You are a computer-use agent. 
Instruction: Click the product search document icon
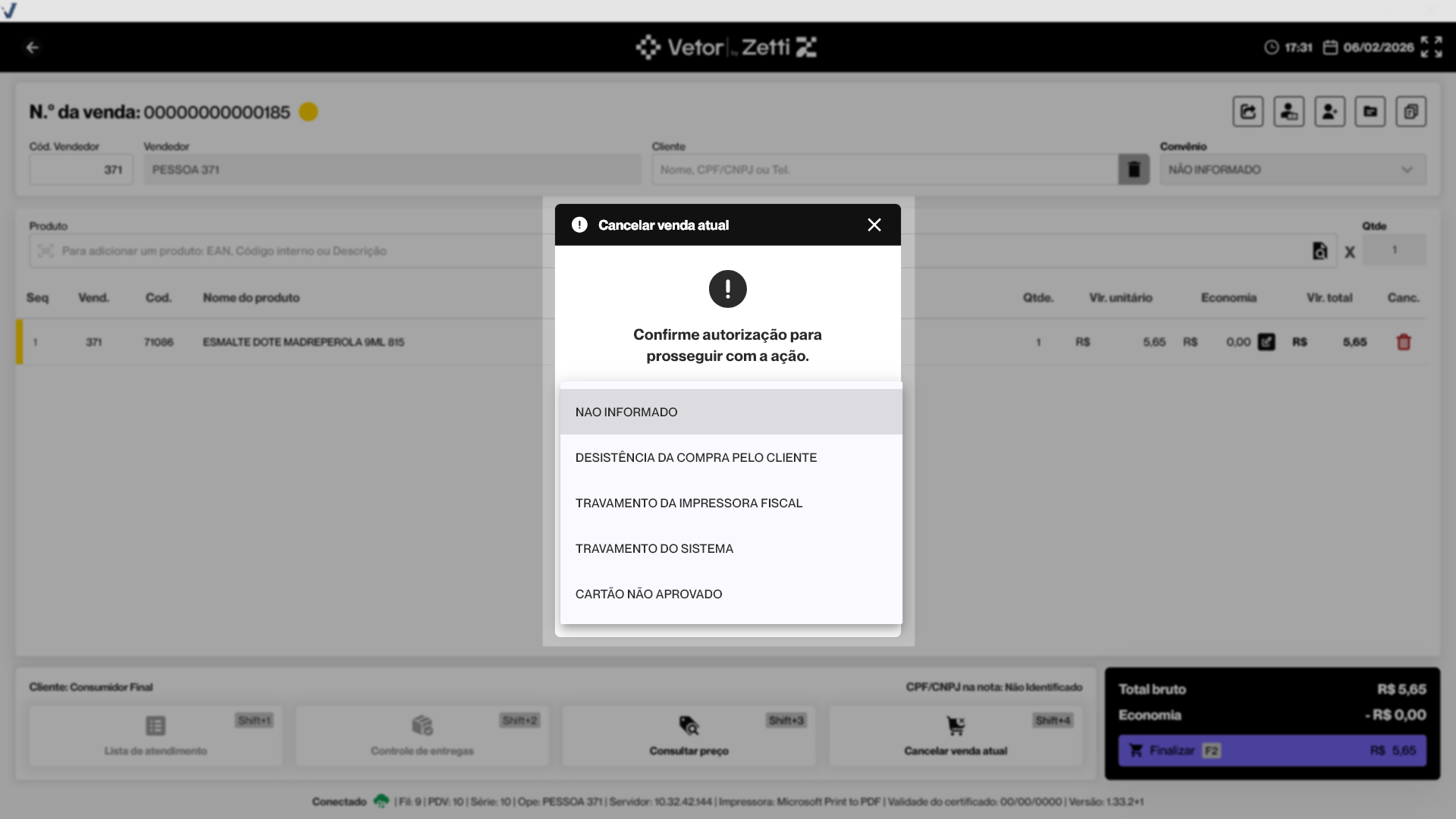[1319, 251]
